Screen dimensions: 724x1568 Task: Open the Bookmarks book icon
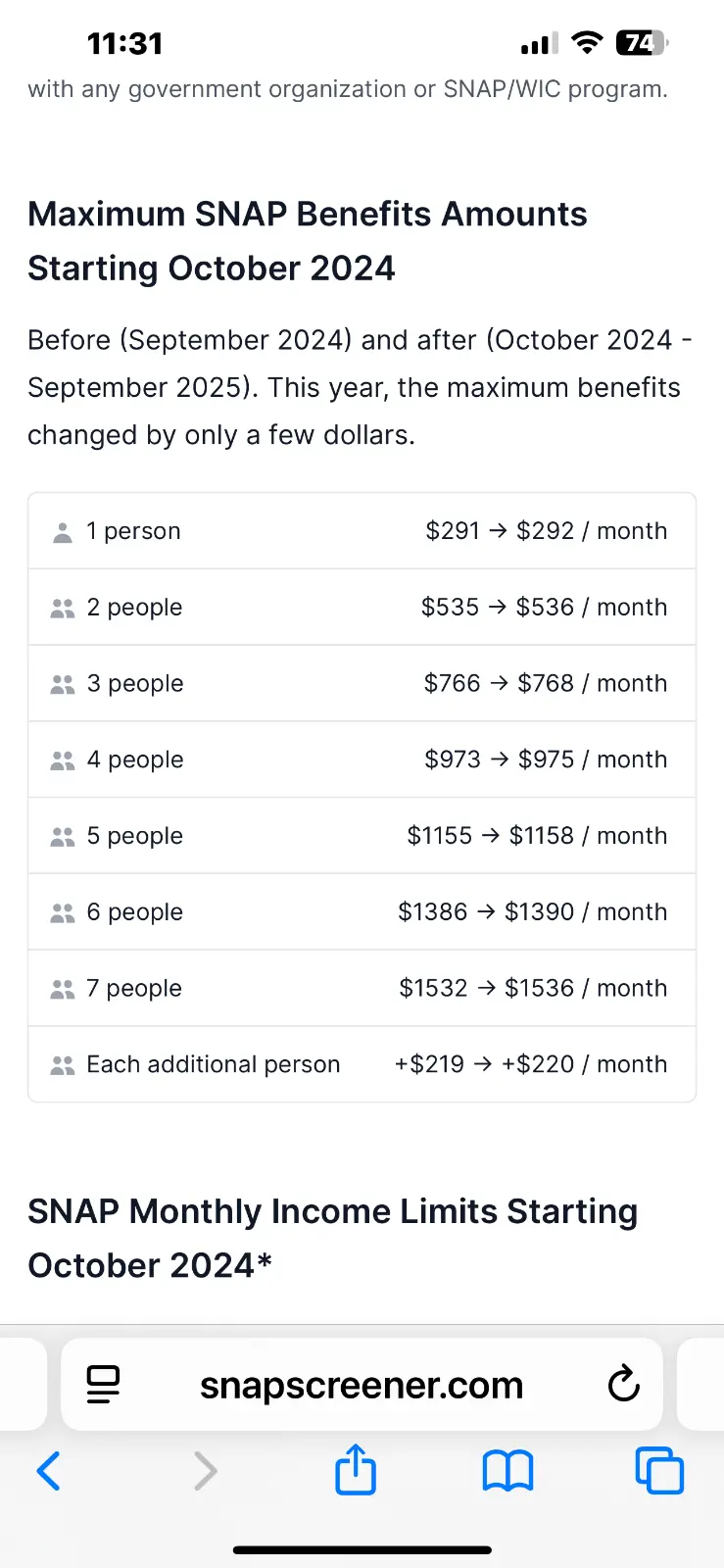click(507, 1471)
